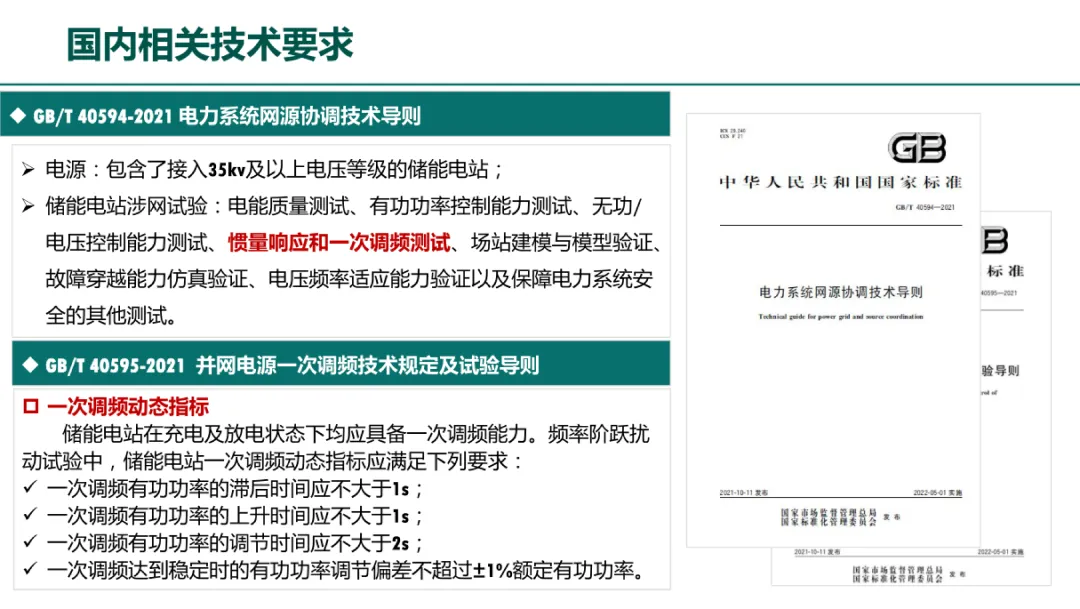This screenshot has height=609, width=1080.
Task: Click the slide title 国内相关技术要求
Action: [x=210, y=45]
